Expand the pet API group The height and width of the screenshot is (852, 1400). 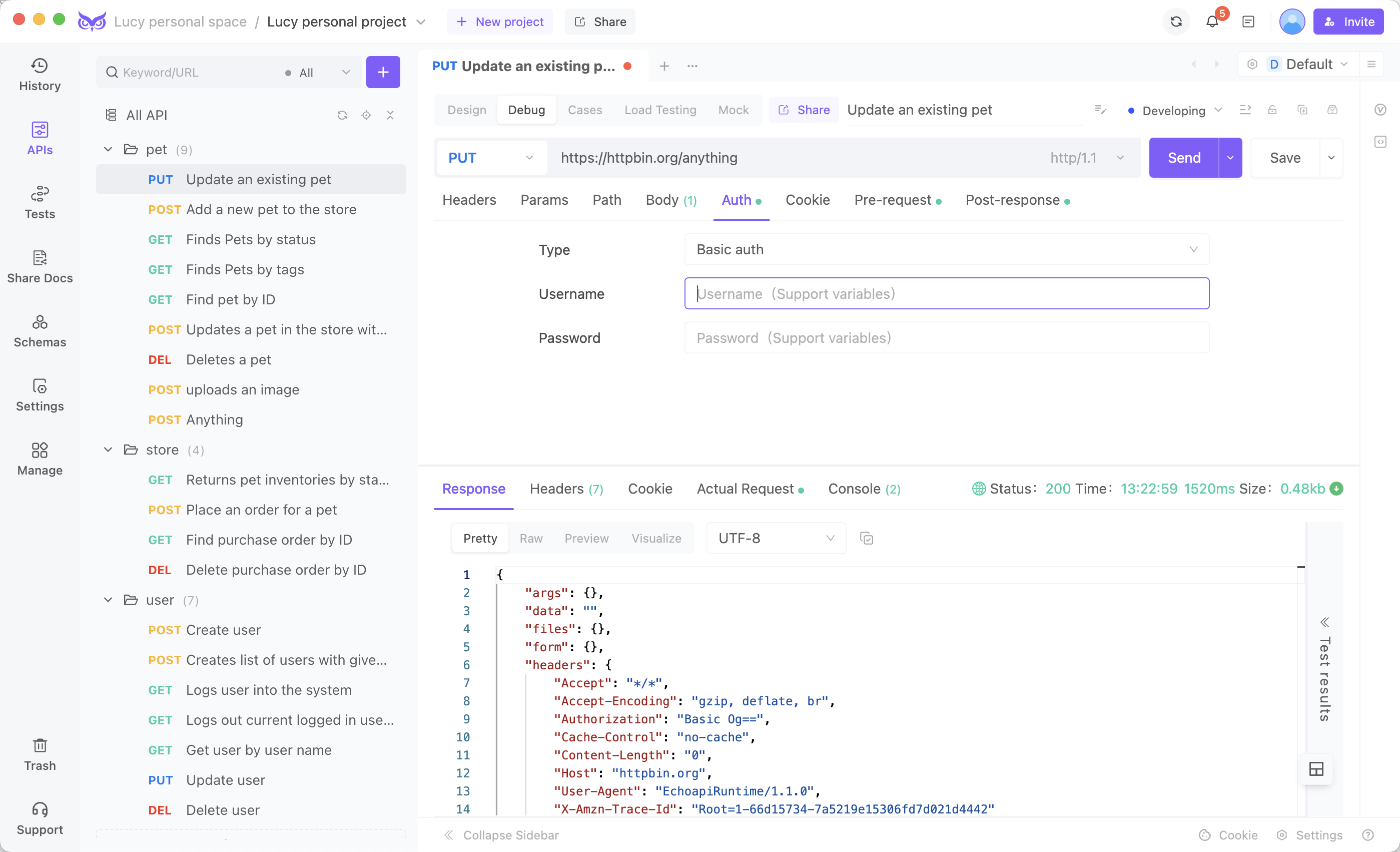coord(109,149)
